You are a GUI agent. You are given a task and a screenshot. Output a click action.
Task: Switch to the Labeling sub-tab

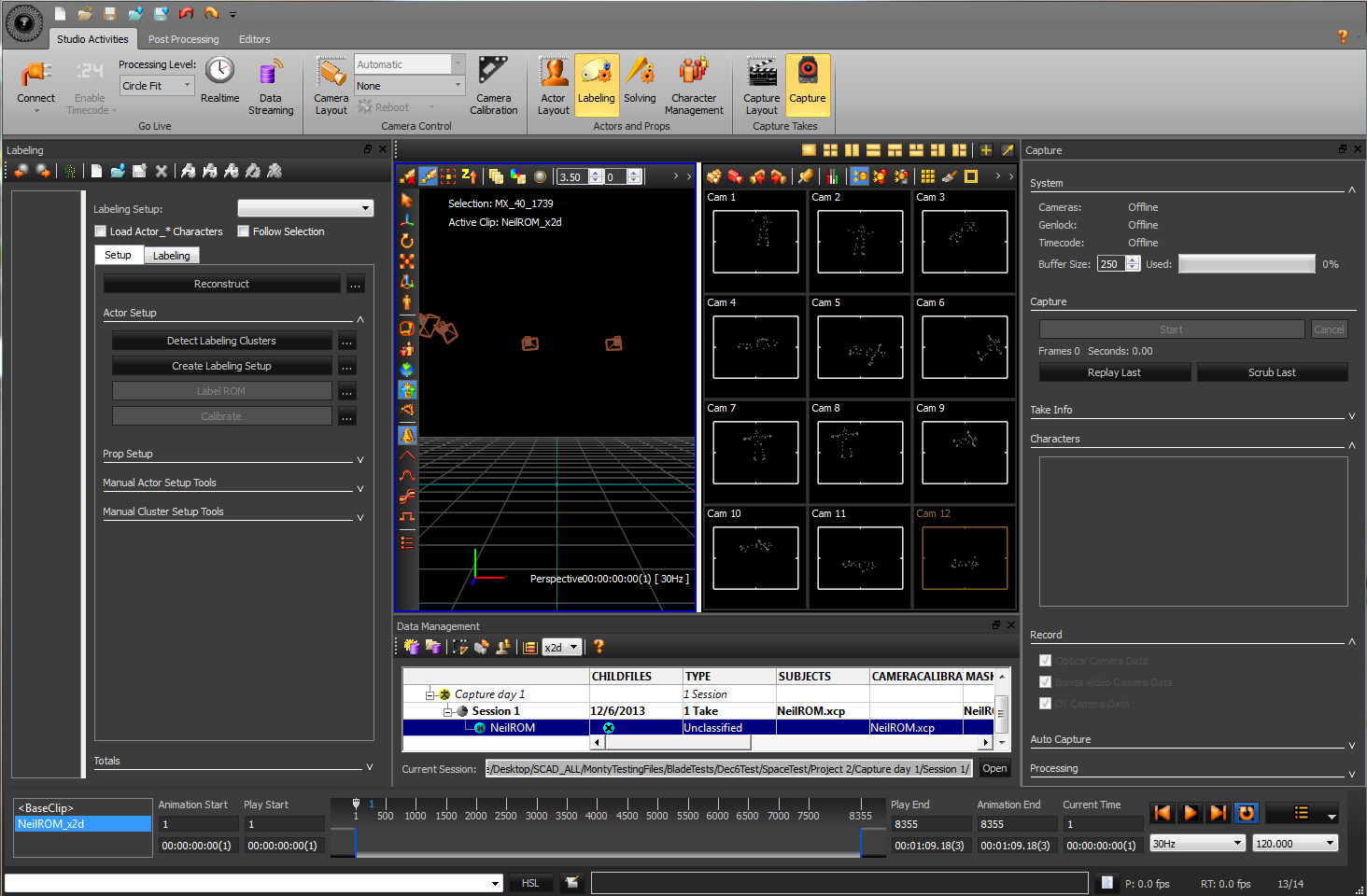click(x=171, y=256)
